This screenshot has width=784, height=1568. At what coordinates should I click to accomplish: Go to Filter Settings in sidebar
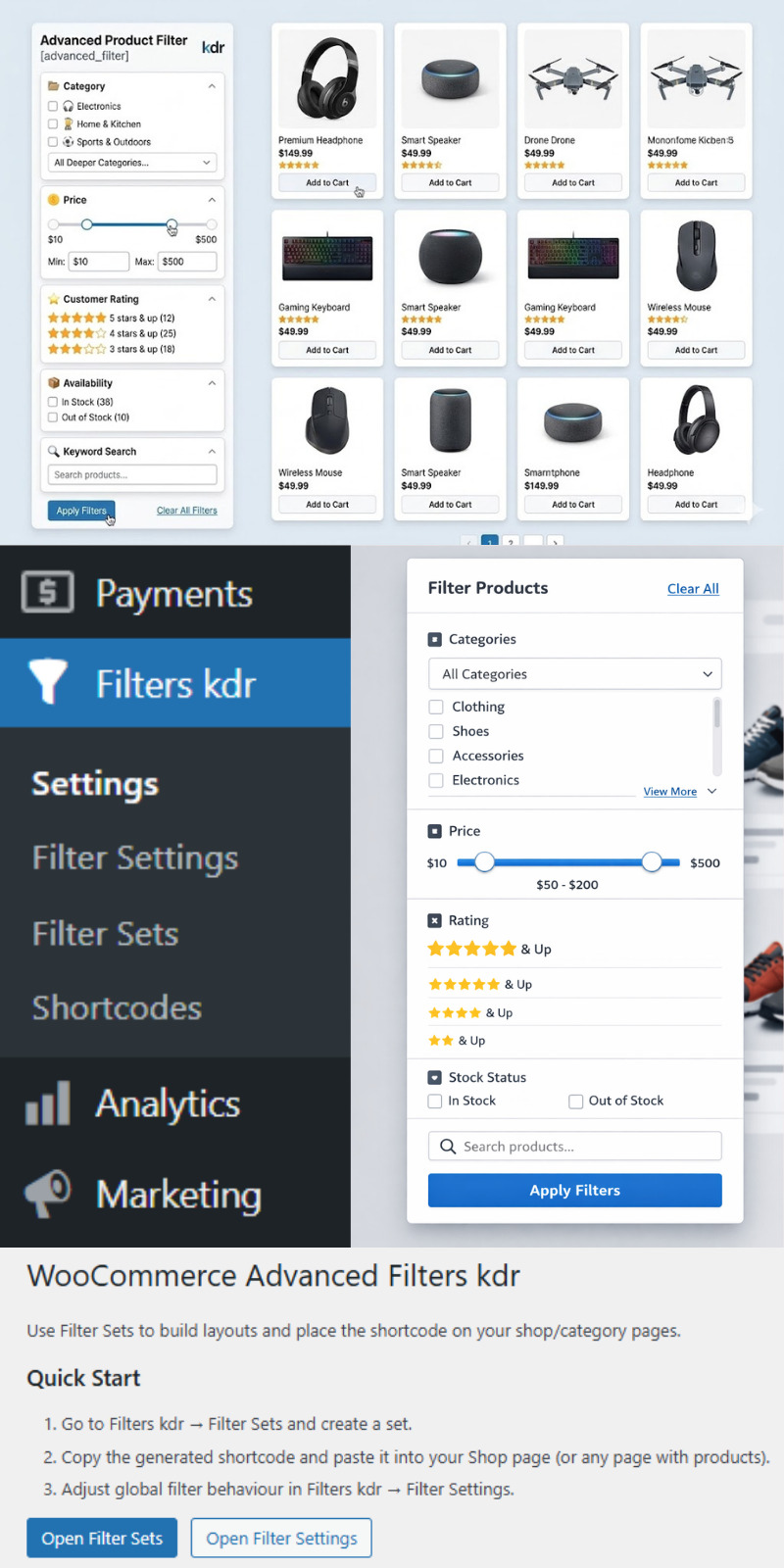pos(135,858)
